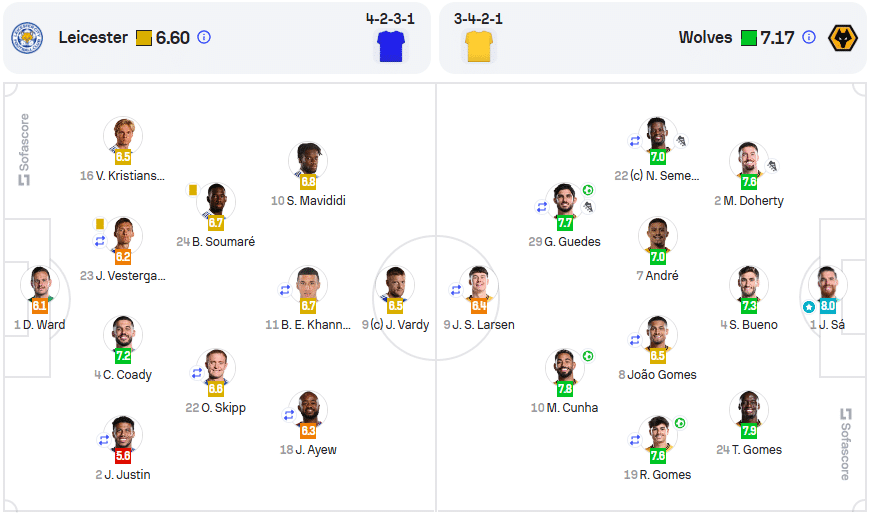
Task: Click Leicester's yellow 6.60 rating square
Action: [144, 38]
